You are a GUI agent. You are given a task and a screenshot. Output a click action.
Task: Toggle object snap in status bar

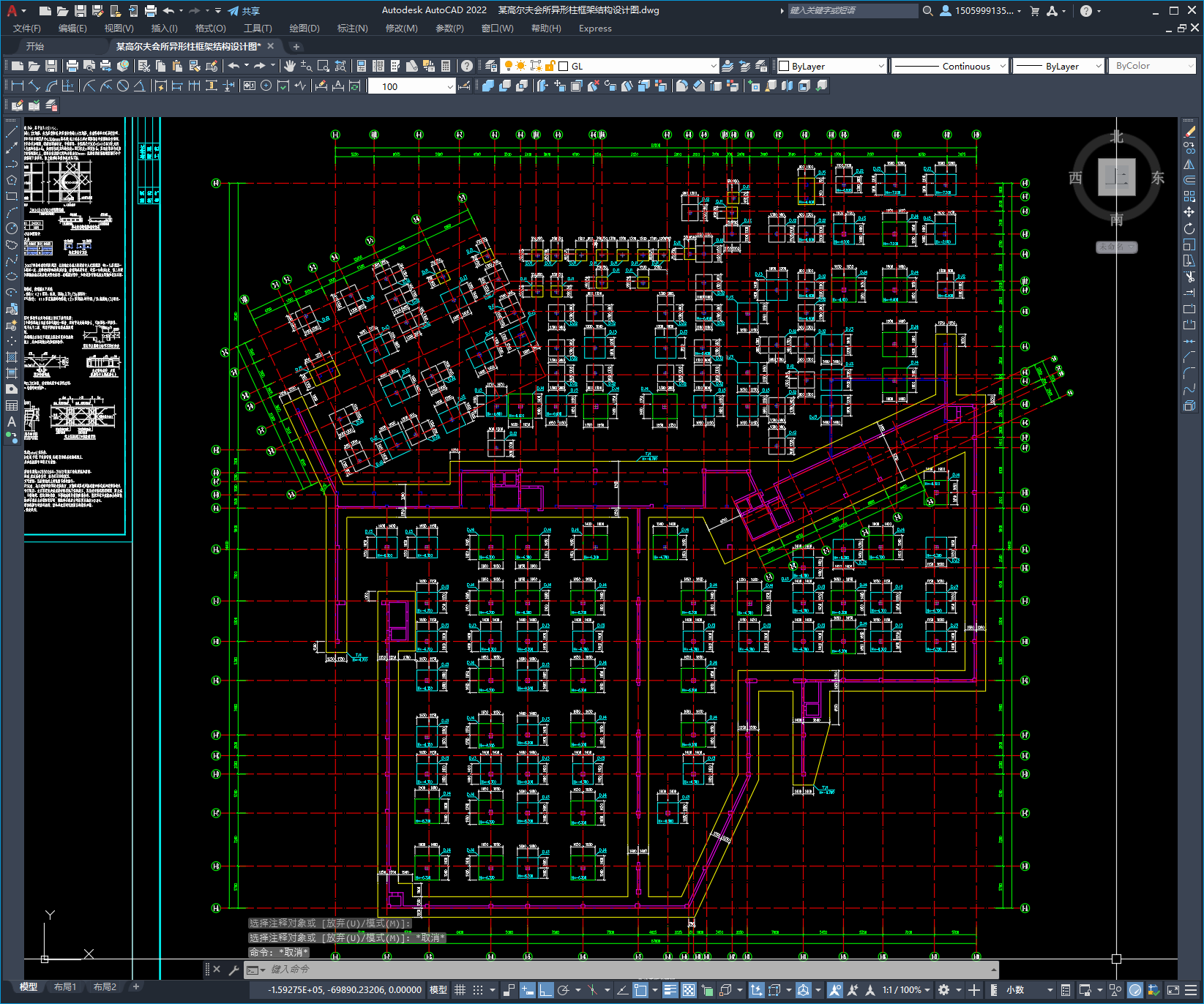tap(640, 989)
